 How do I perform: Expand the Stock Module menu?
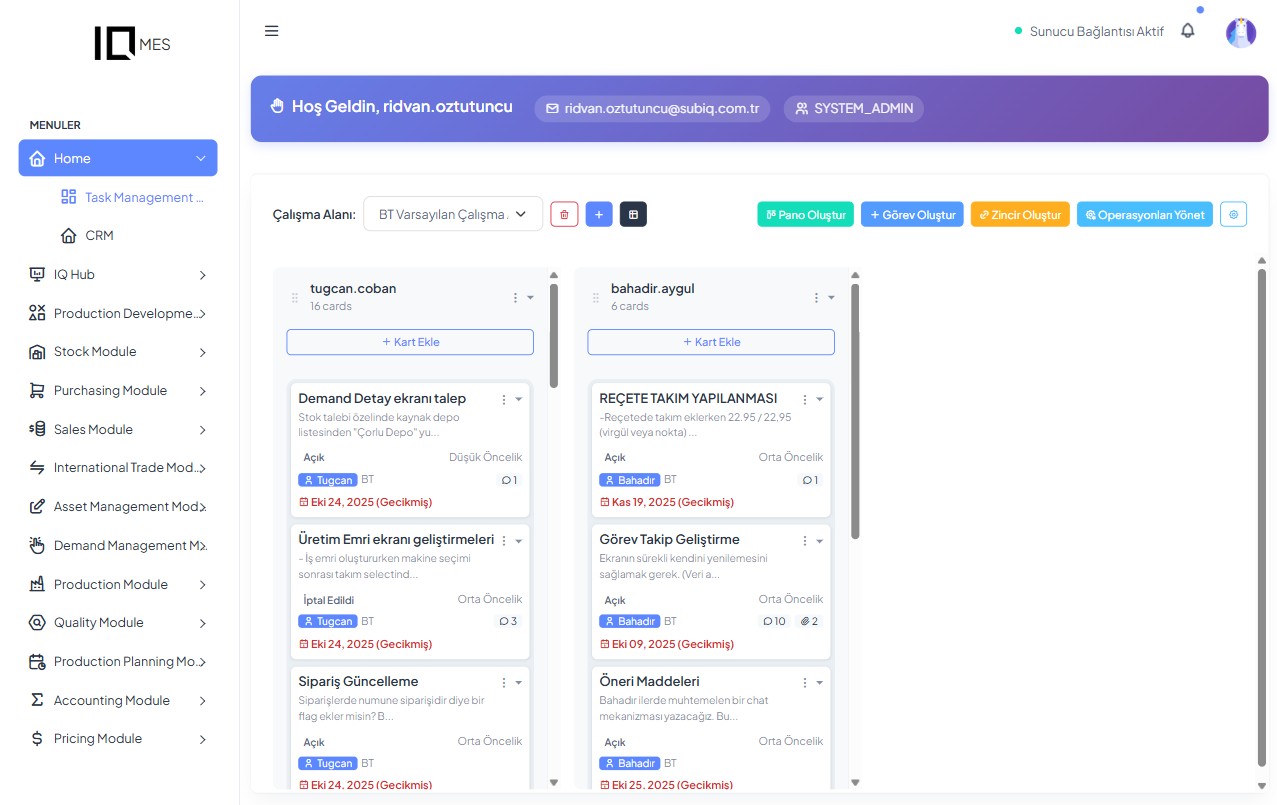pos(118,352)
